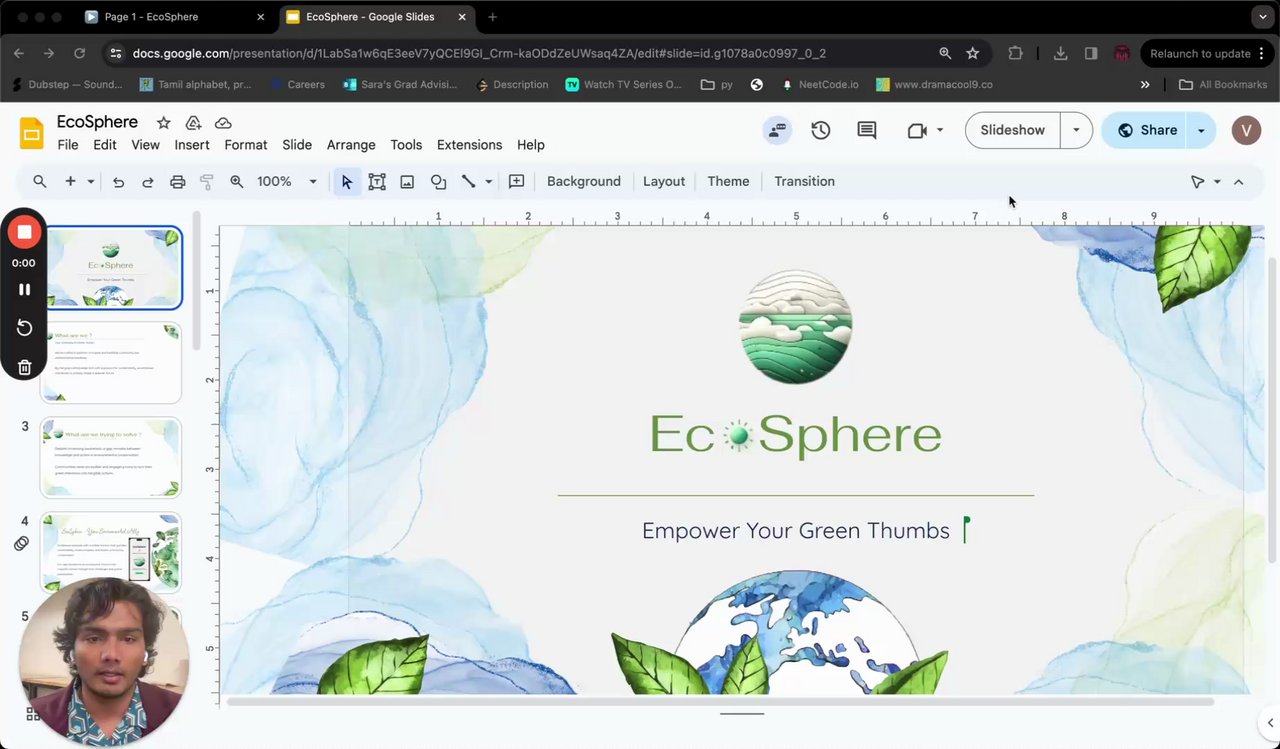
Task: Click the zoom magnifier tool icon
Action: tap(237, 181)
